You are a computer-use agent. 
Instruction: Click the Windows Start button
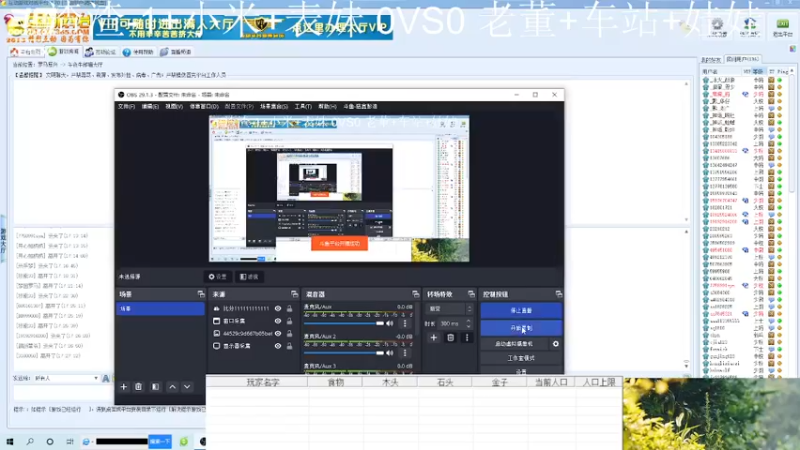(10, 441)
